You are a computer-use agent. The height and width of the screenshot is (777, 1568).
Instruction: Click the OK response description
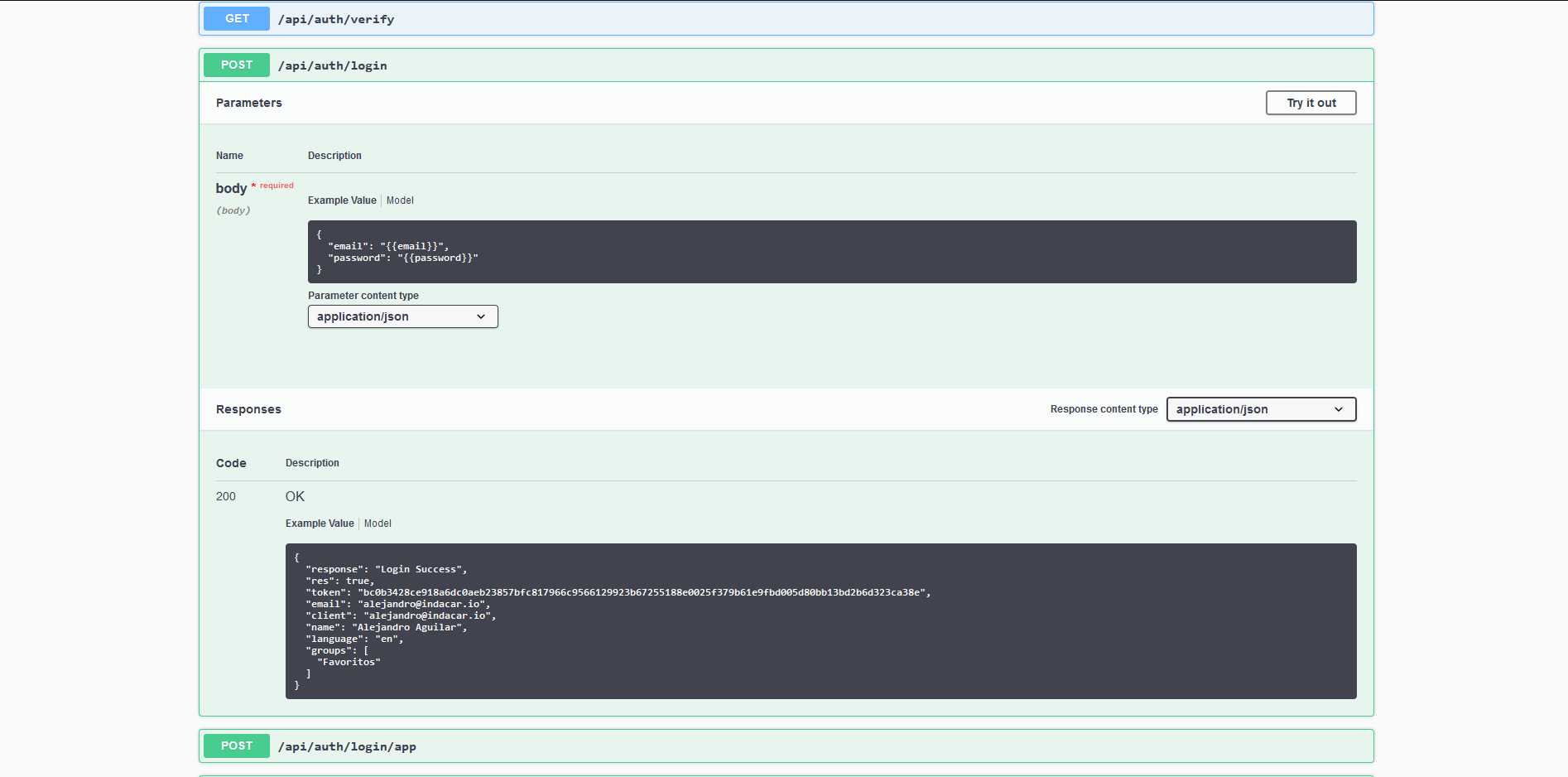295,496
